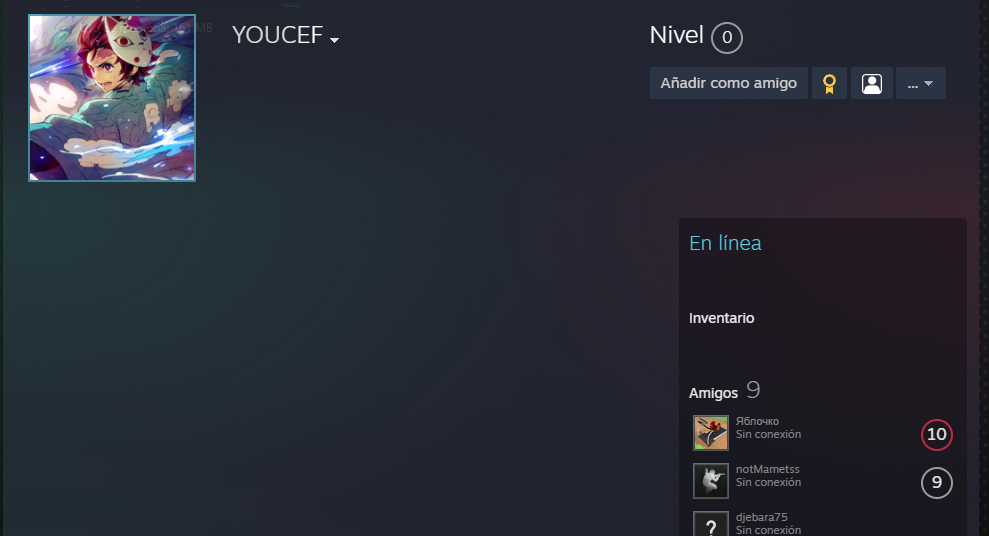This screenshot has width=989, height=536.
Task: Open djebara75's question mark avatar
Action: [711, 524]
